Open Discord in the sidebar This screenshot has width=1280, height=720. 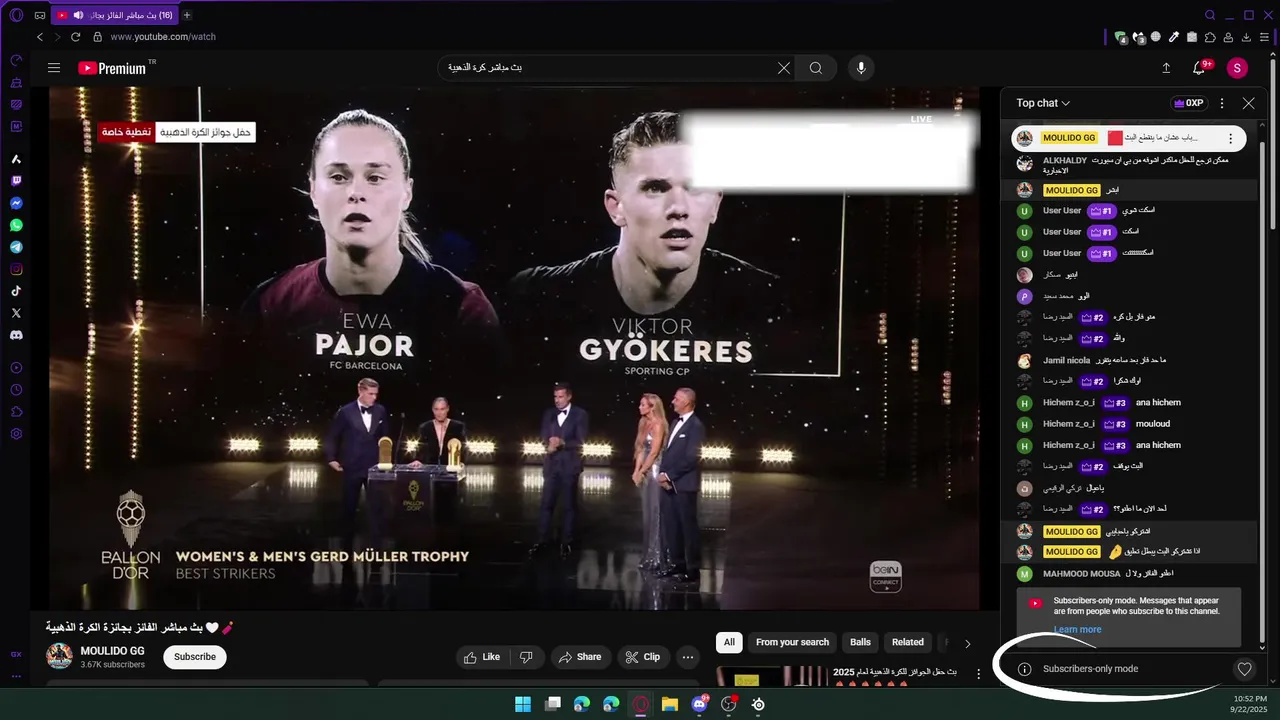click(x=16, y=335)
